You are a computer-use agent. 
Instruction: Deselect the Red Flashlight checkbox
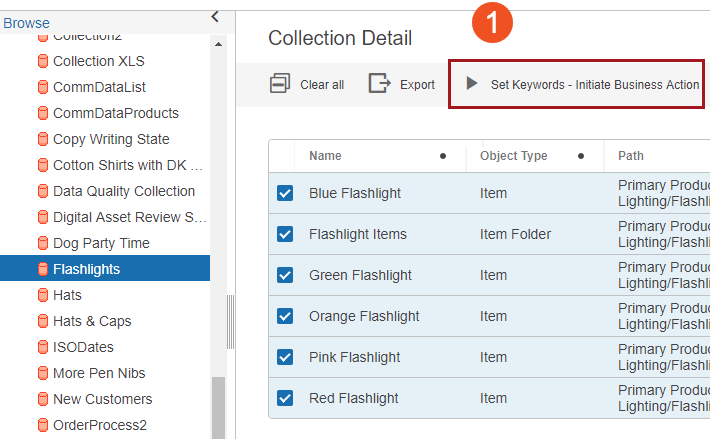coord(285,398)
